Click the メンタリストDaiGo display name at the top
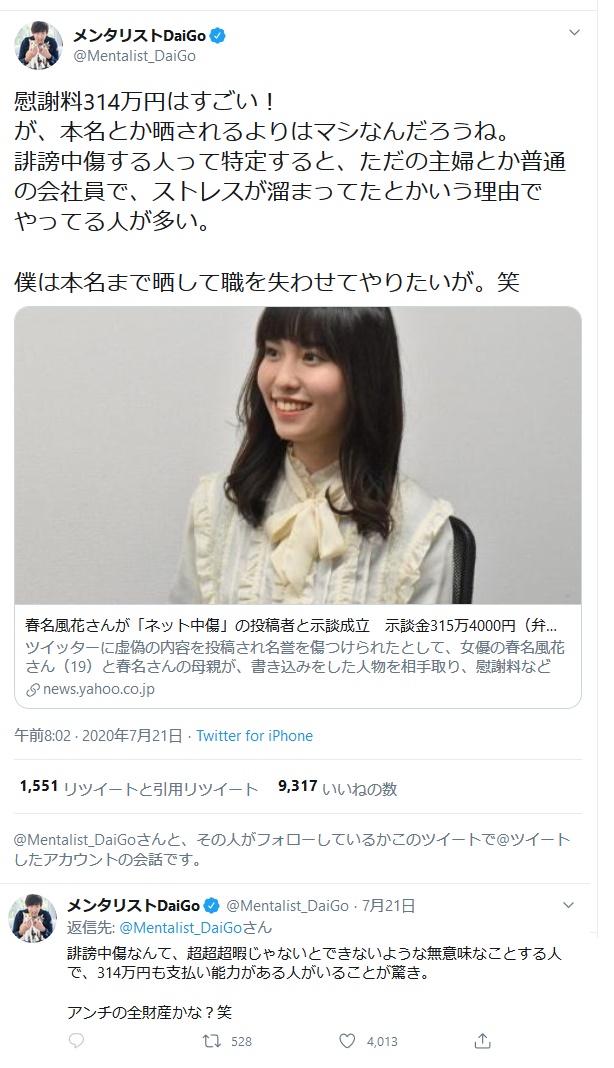 (x=140, y=35)
